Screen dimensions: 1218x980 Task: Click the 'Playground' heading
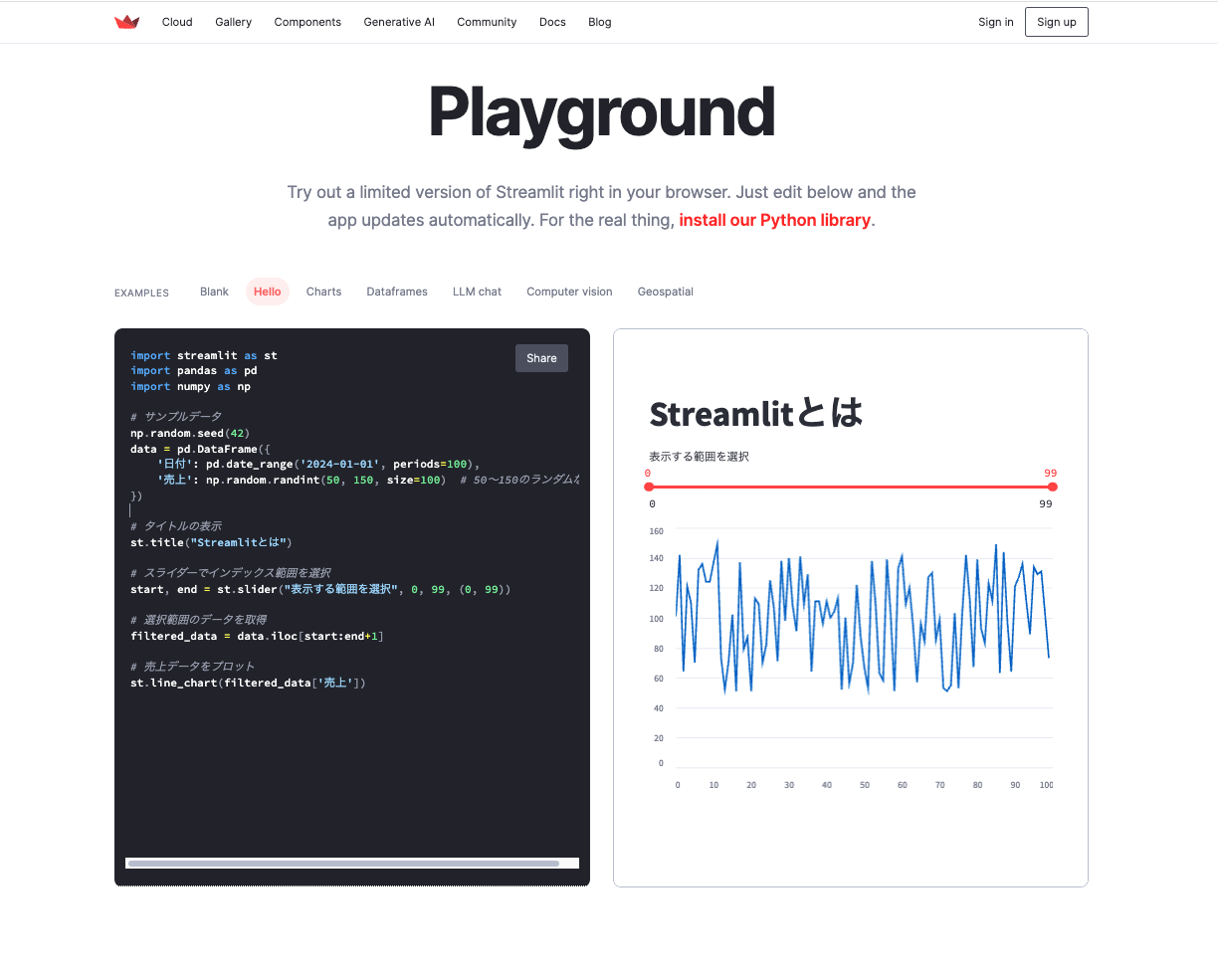601,112
